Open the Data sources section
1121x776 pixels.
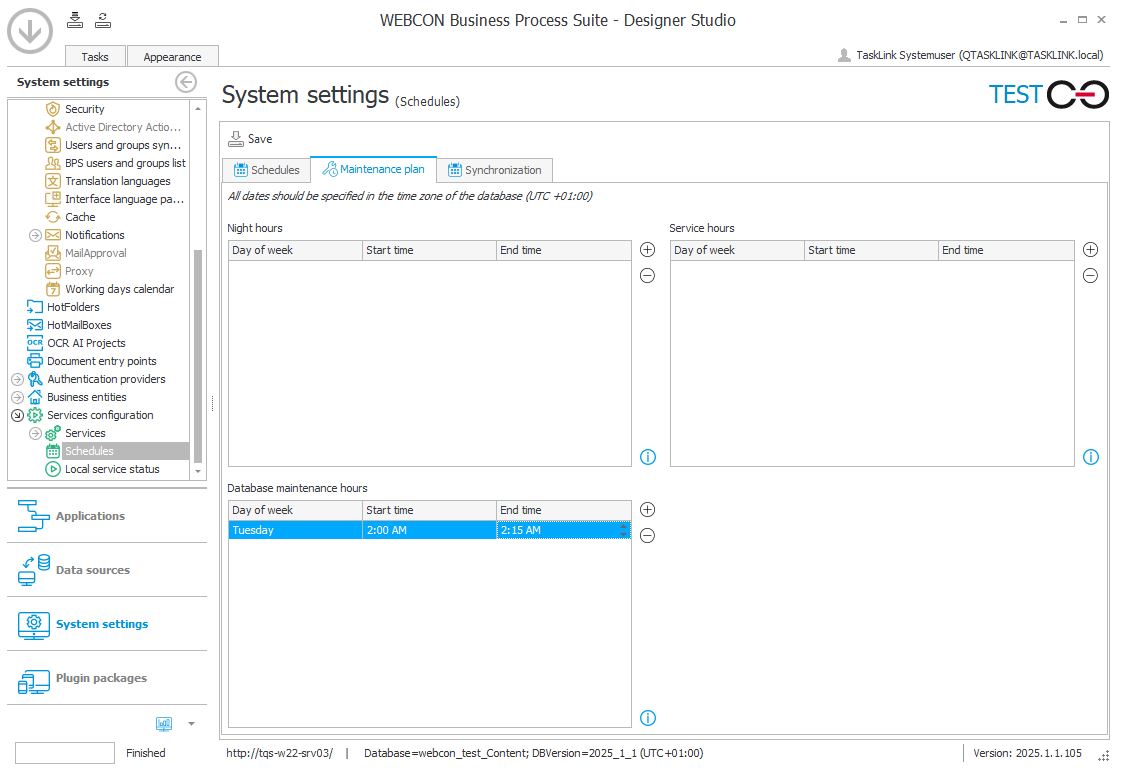(107, 570)
